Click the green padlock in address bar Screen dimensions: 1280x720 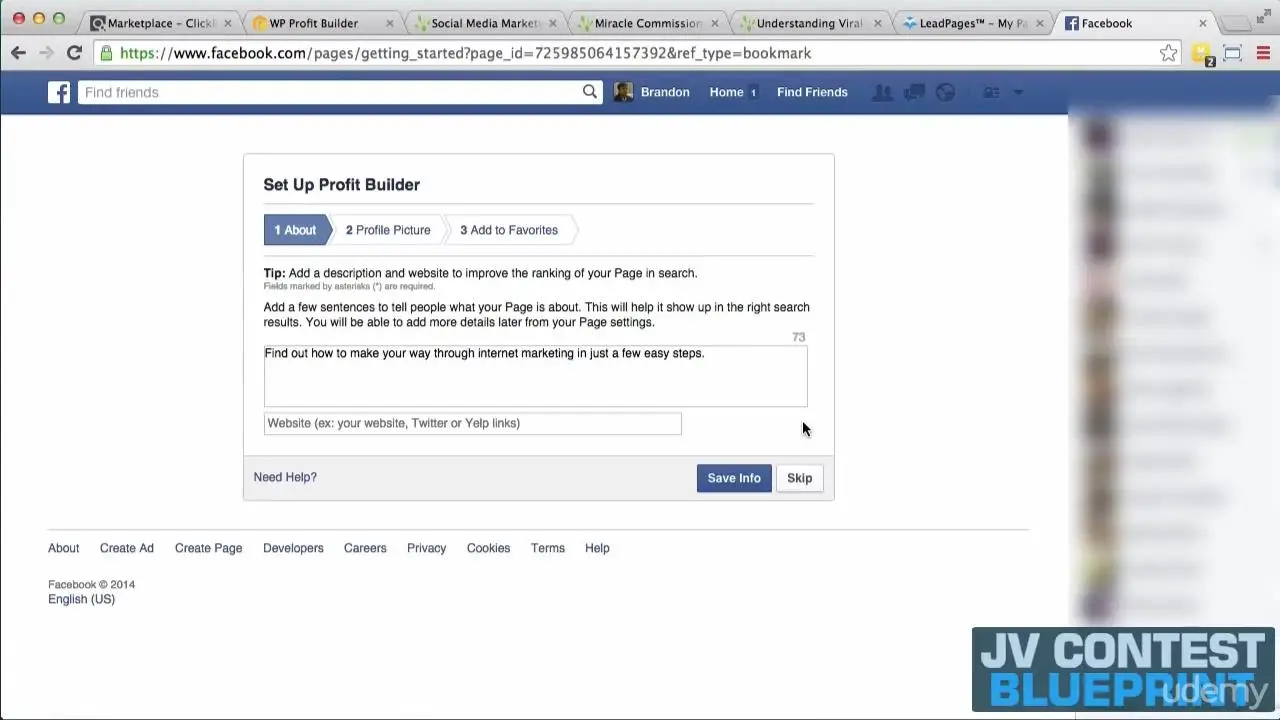tap(106, 53)
